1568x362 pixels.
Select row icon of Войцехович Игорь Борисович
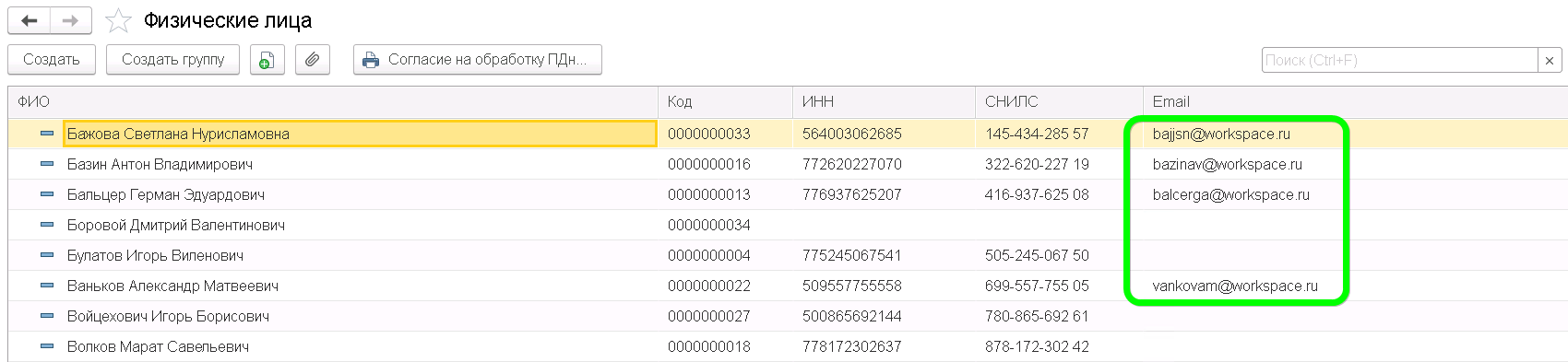(47, 316)
